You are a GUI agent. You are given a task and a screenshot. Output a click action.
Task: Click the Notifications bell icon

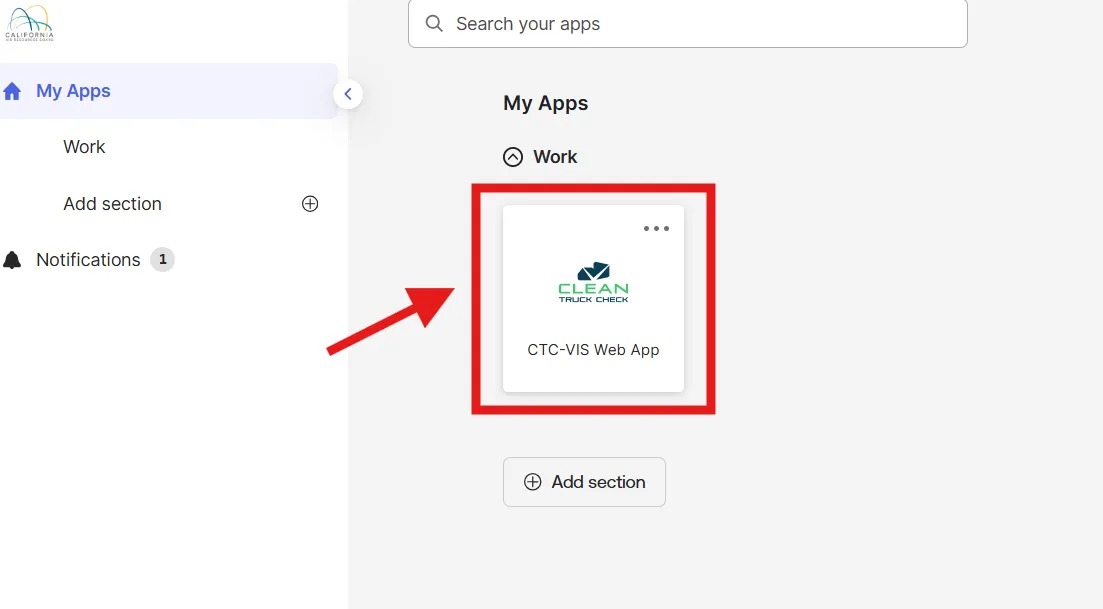(x=12, y=260)
